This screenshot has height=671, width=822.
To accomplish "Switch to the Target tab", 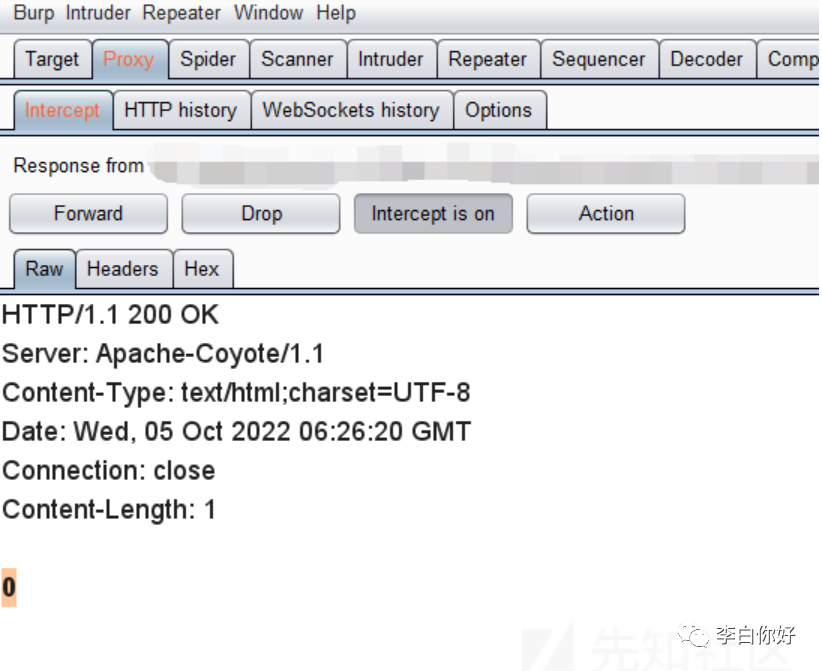I will (x=52, y=59).
